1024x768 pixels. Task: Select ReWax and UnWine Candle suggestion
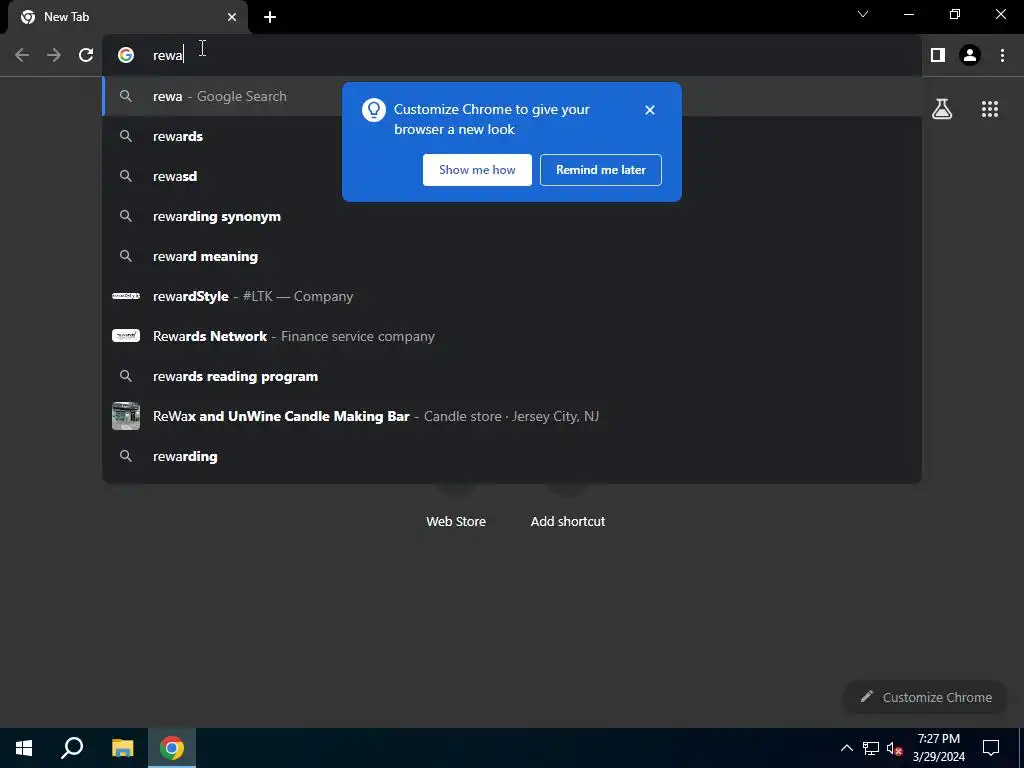(512, 416)
